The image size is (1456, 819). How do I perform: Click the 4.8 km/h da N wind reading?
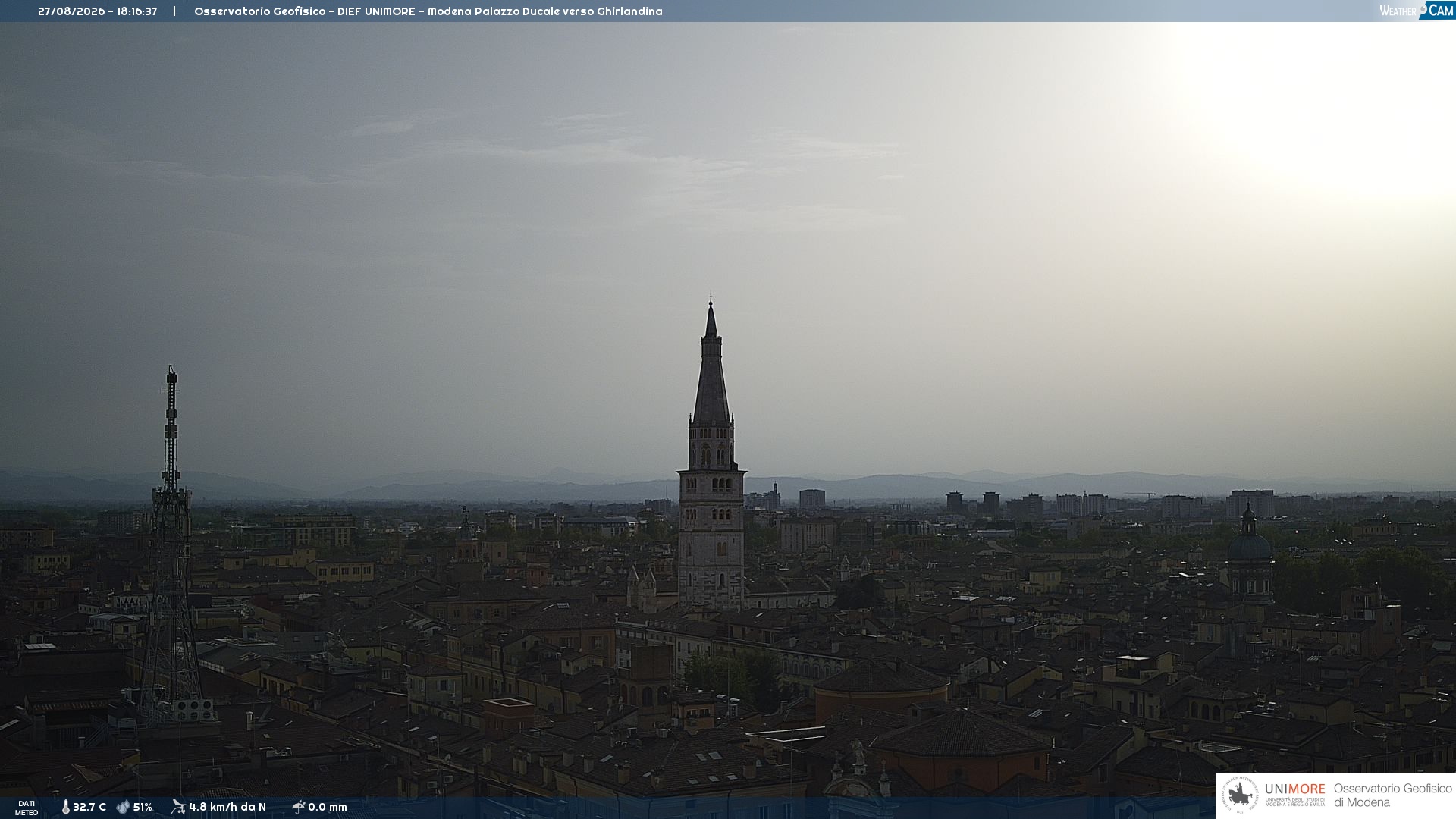click(x=227, y=807)
